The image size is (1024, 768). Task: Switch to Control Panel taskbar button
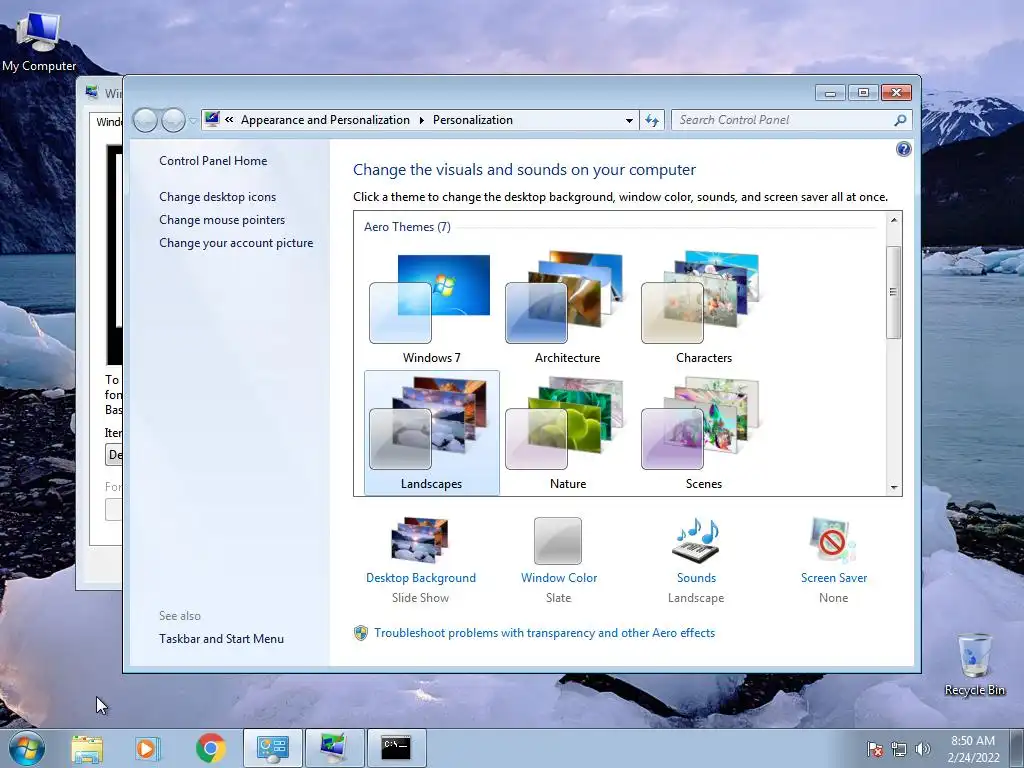point(272,748)
